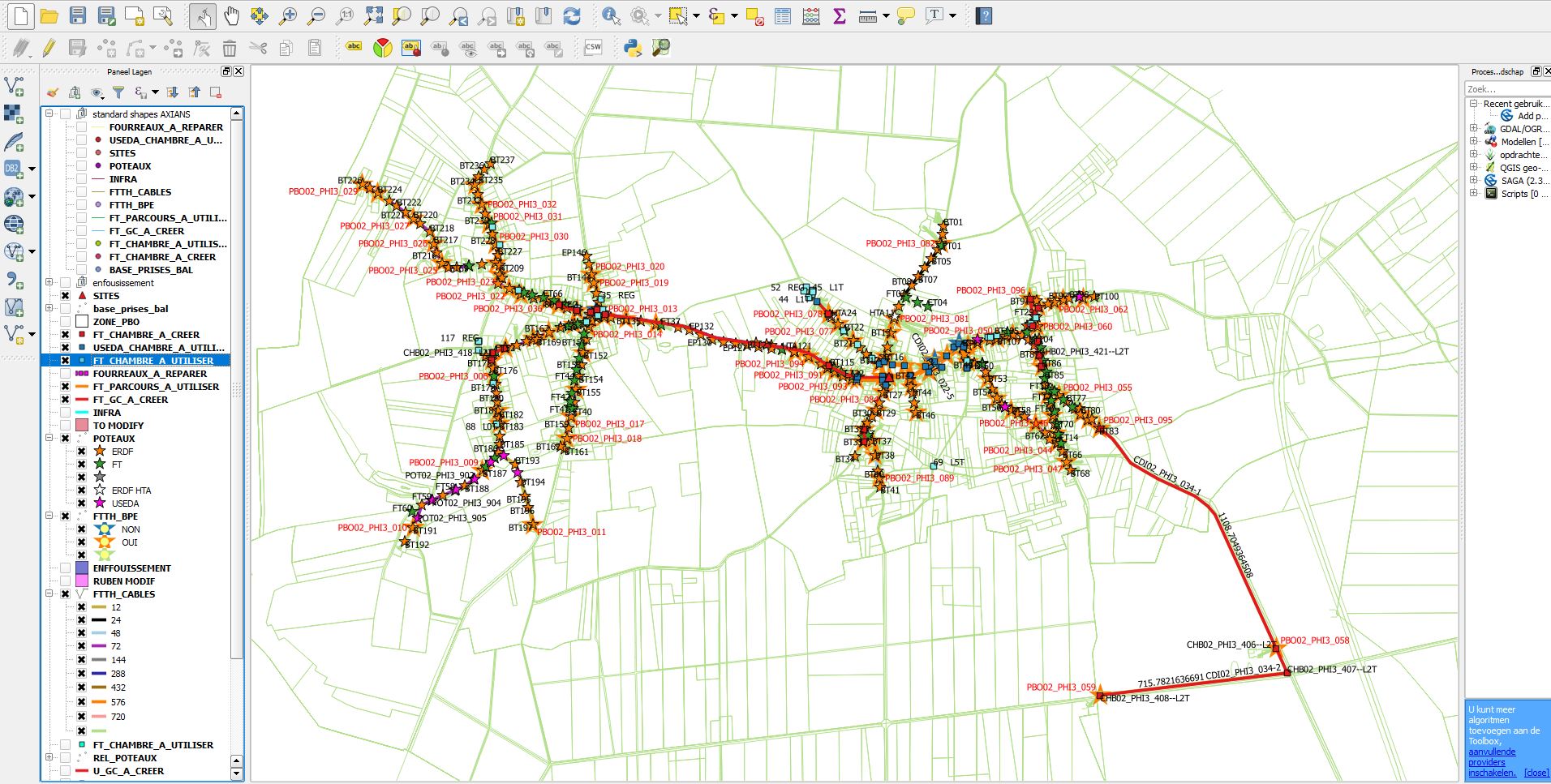Select the RUBEN MODIF layer
The height and width of the screenshot is (784, 1551).
click(123, 581)
